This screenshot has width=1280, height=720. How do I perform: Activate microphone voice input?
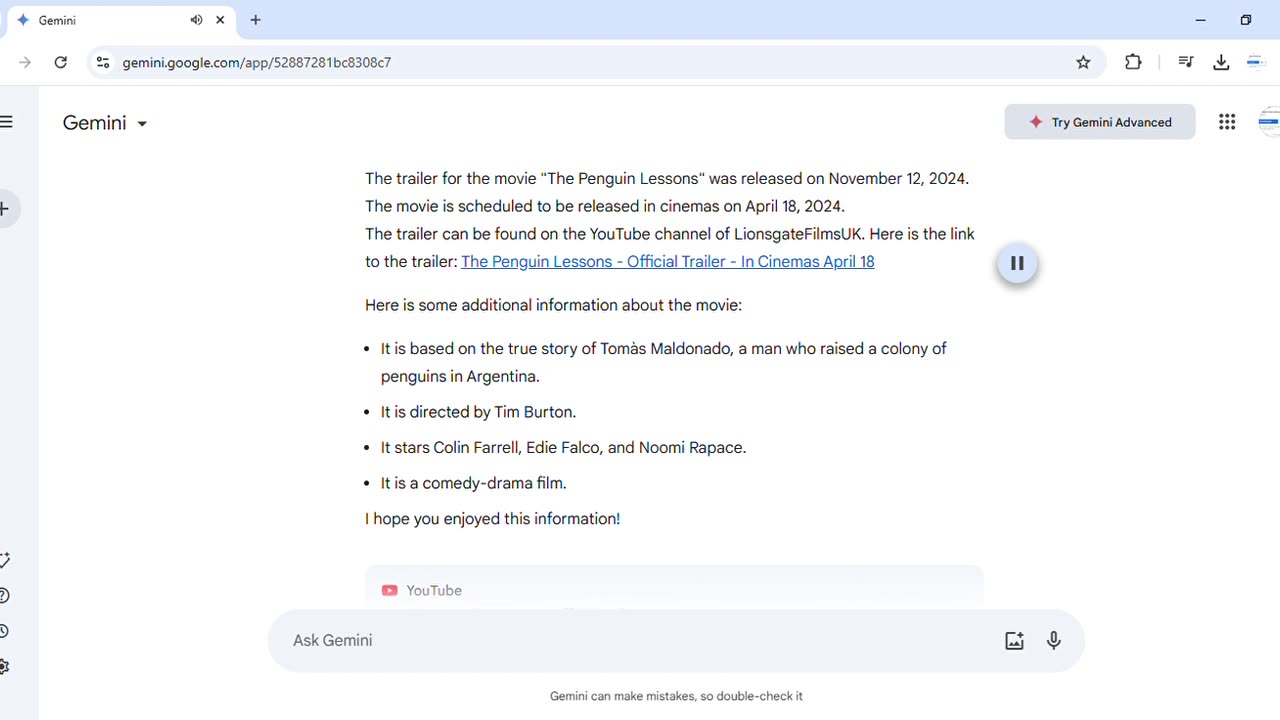[x=1054, y=641]
